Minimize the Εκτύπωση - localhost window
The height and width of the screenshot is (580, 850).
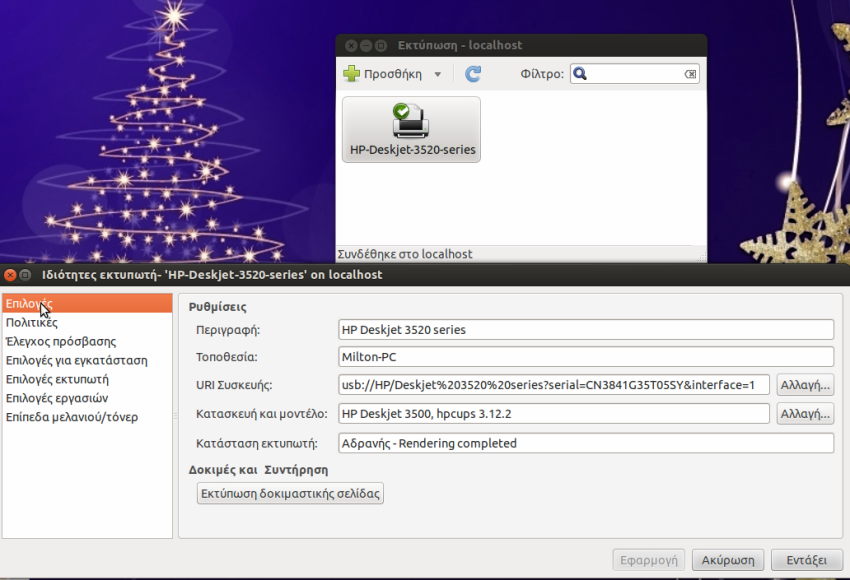[x=366, y=46]
